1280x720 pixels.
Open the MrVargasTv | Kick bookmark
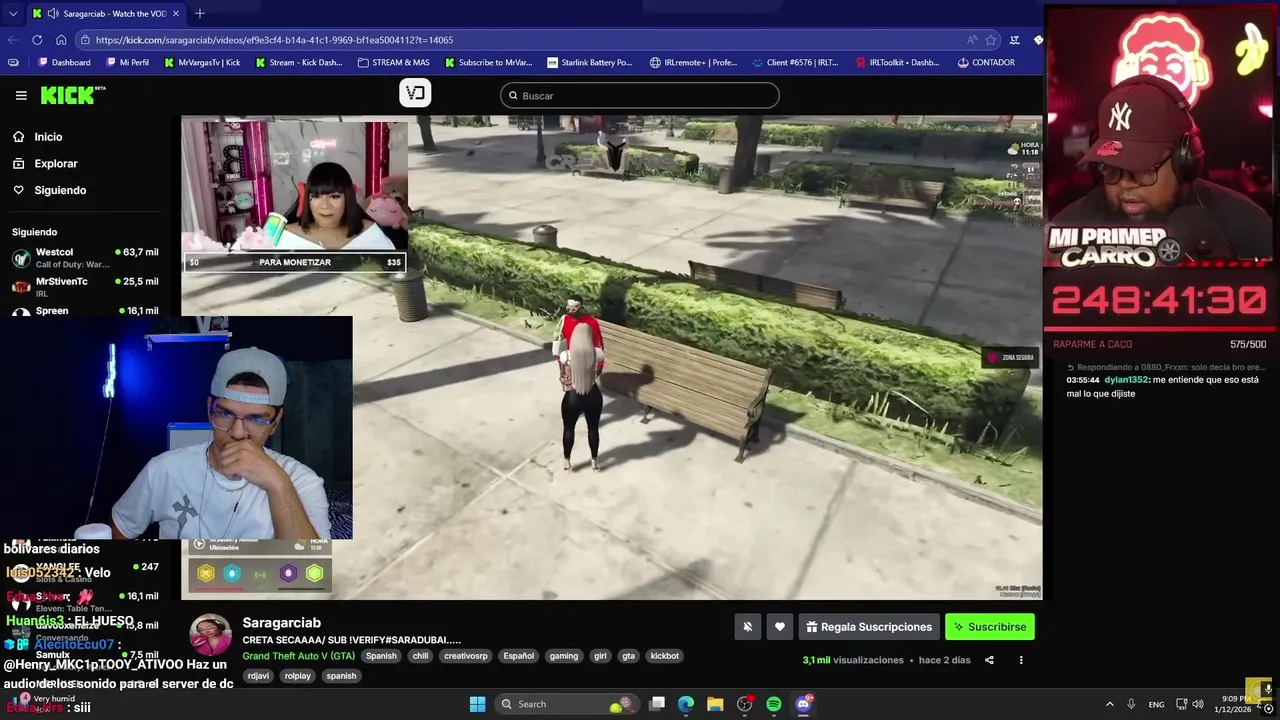pyautogui.click(x=201, y=62)
